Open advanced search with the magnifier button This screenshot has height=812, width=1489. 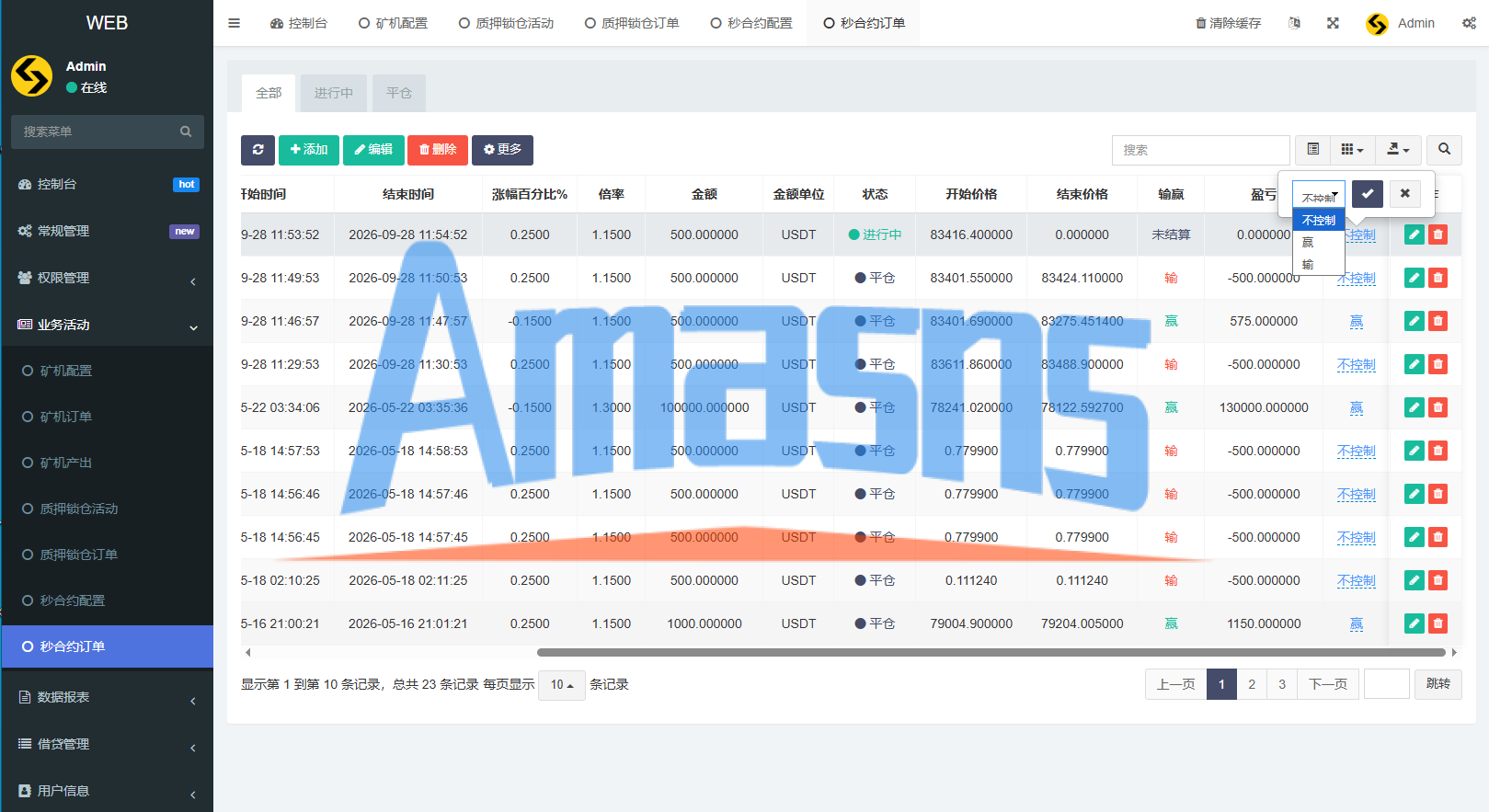(1445, 150)
